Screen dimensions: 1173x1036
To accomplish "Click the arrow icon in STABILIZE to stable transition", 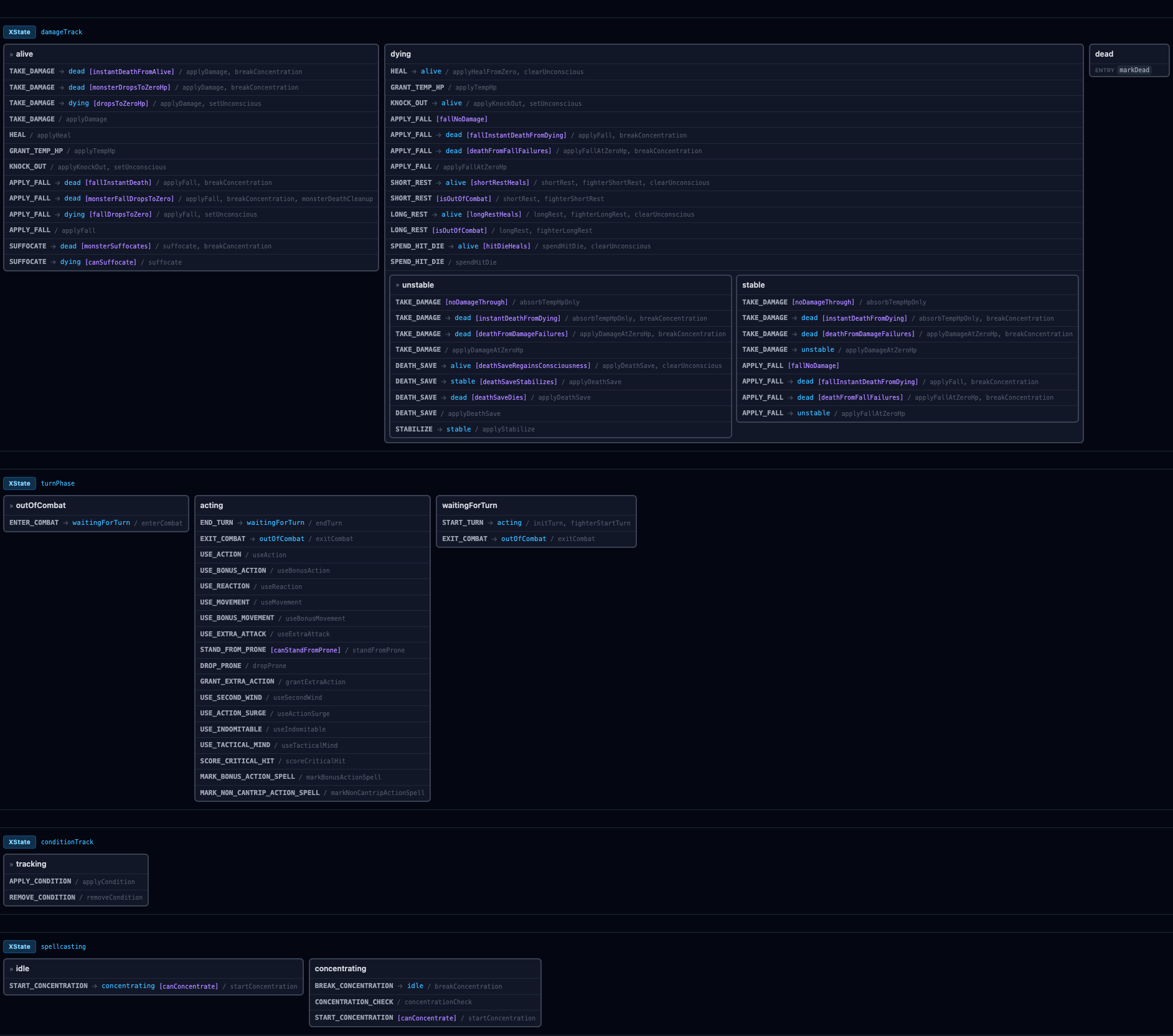I will tap(440, 429).
